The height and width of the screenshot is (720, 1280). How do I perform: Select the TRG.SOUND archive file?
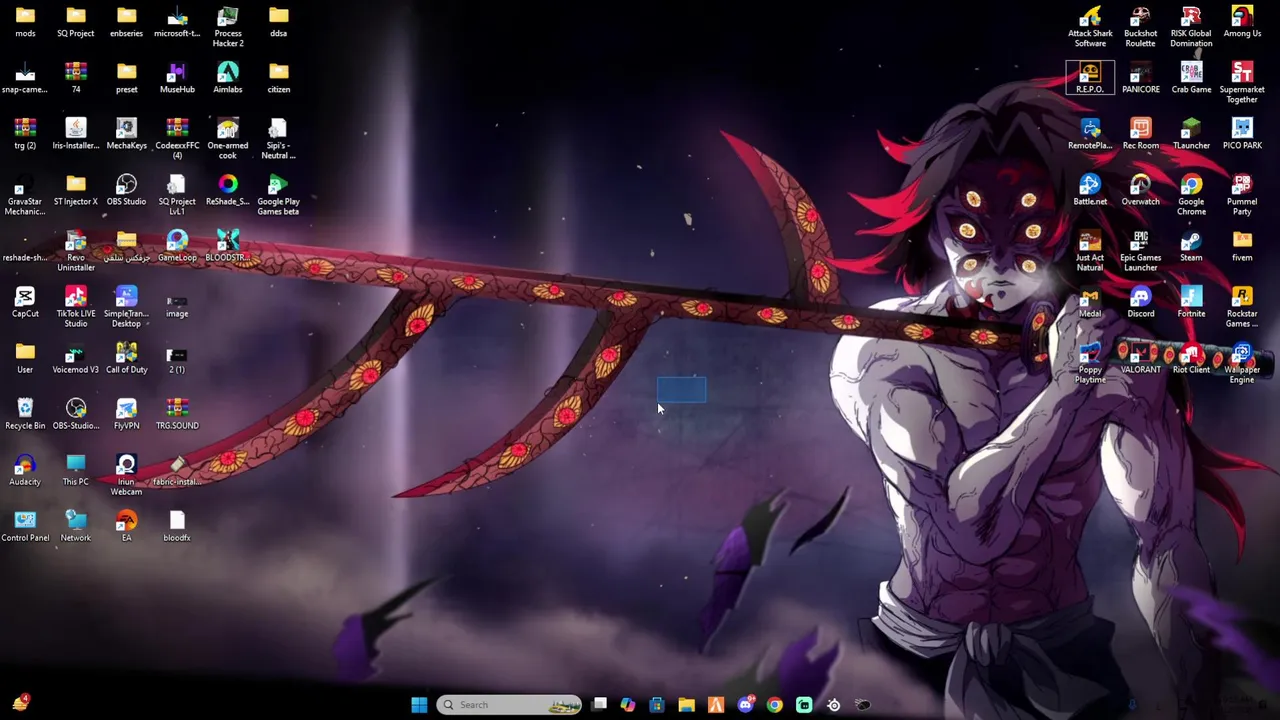[x=177, y=413]
